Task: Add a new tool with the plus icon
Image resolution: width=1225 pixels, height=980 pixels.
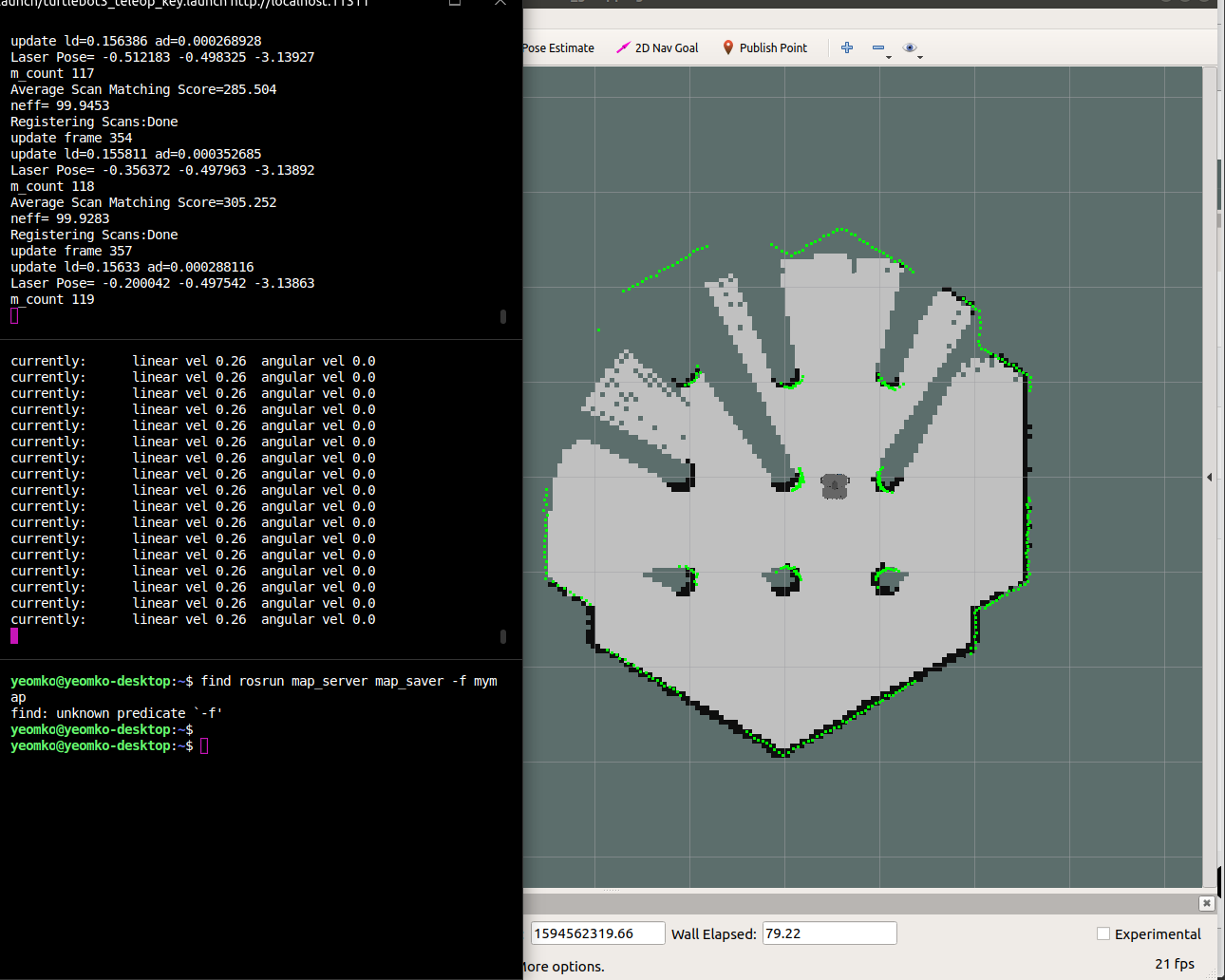Action: tap(847, 47)
